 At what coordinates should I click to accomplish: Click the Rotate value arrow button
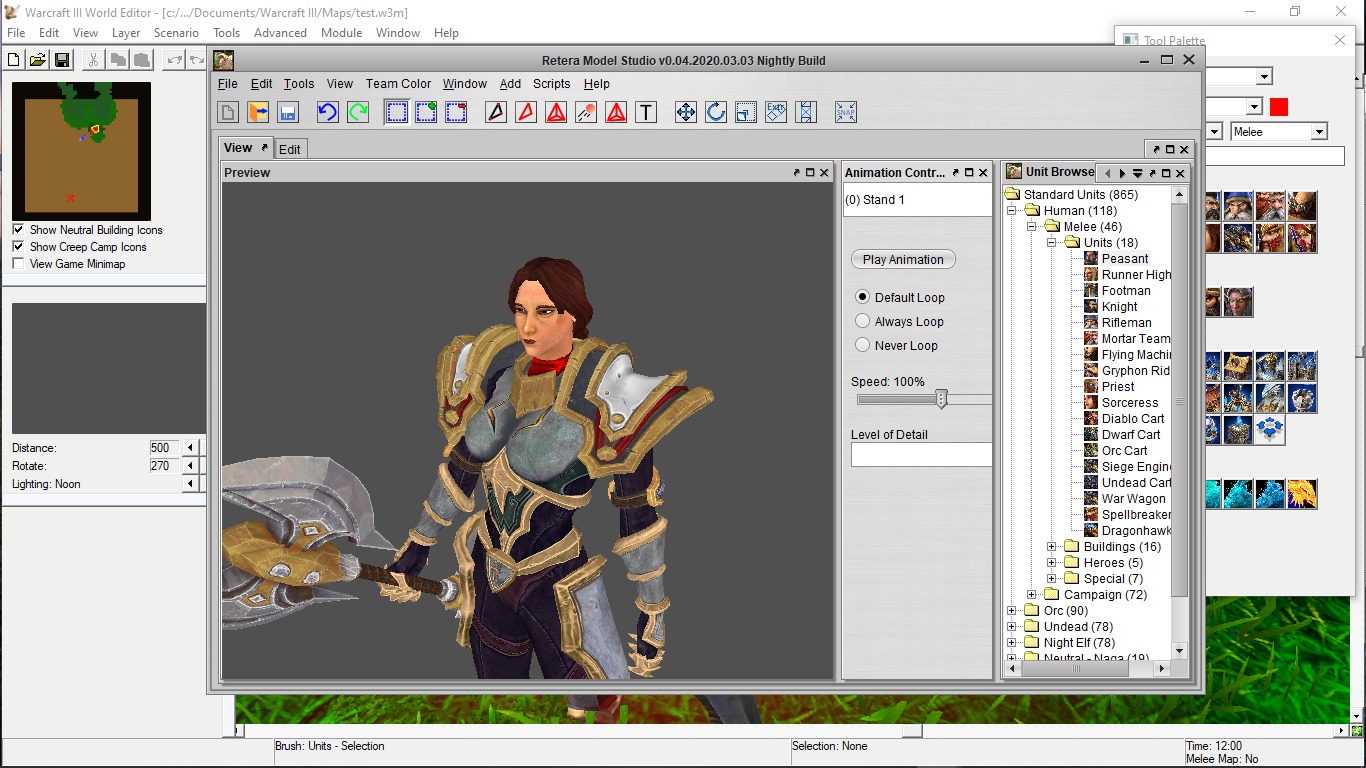tap(190, 466)
